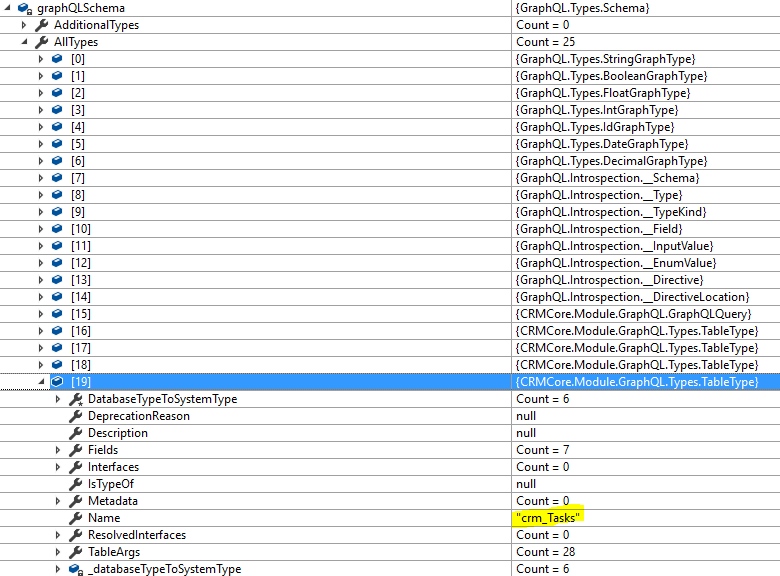The image size is (780, 576).
Task: Click the cube icon of item [8]
Action: tap(57, 194)
